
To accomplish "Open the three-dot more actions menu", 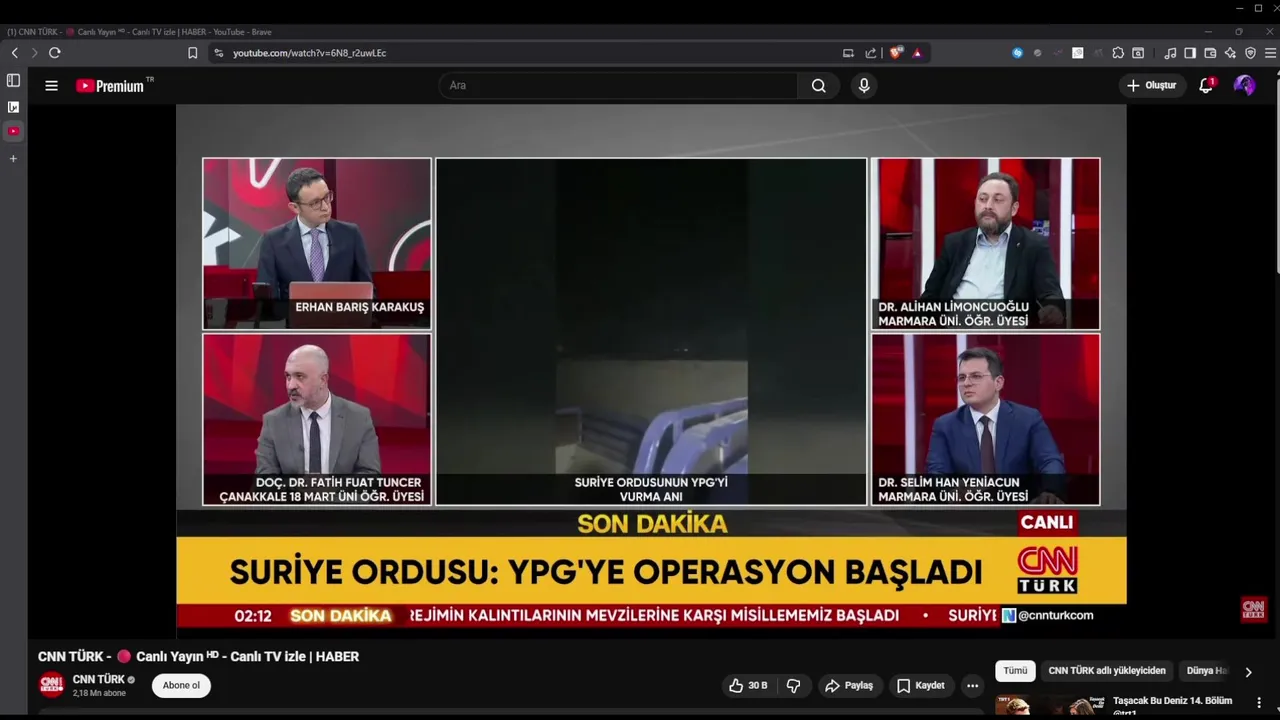I will (x=972, y=686).
